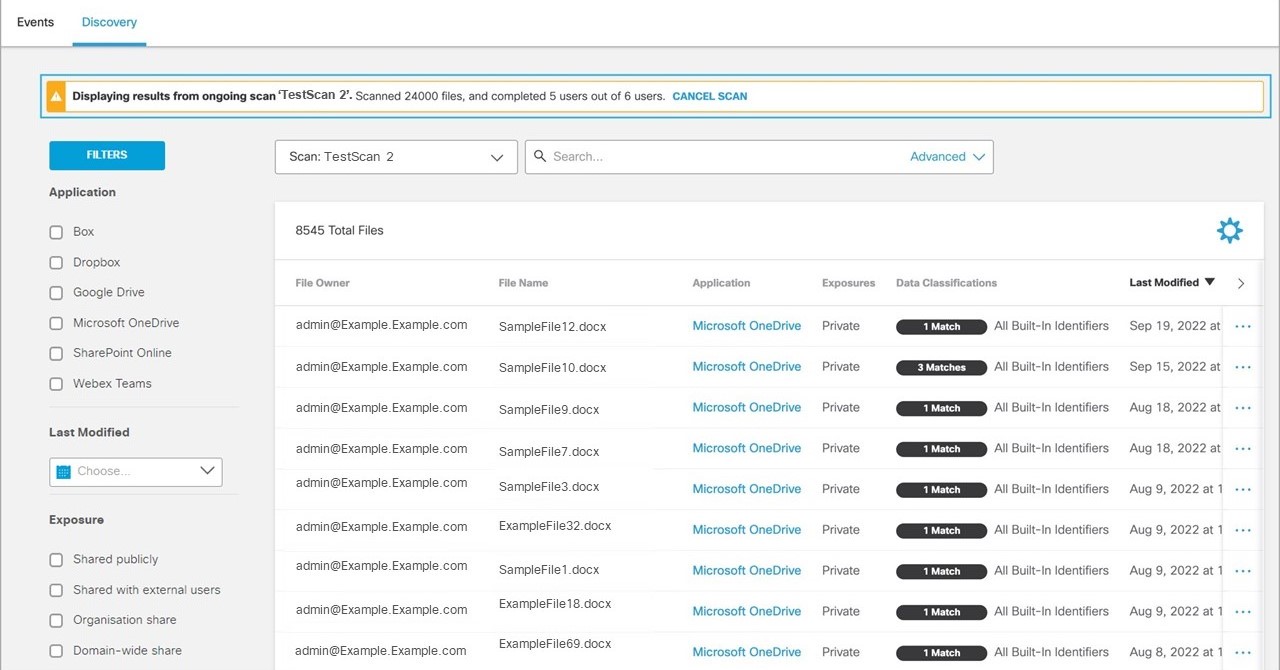Open the Scan: TestScan 2 dropdown
The width and height of the screenshot is (1280, 670).
coord(396,157)
